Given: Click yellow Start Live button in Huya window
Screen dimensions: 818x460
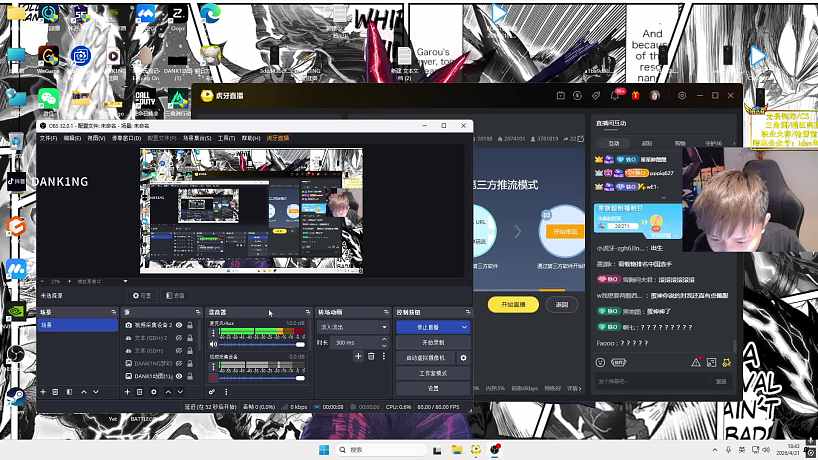Looking at the screenshot, I should pyautogui.click(x=513, y=305).
